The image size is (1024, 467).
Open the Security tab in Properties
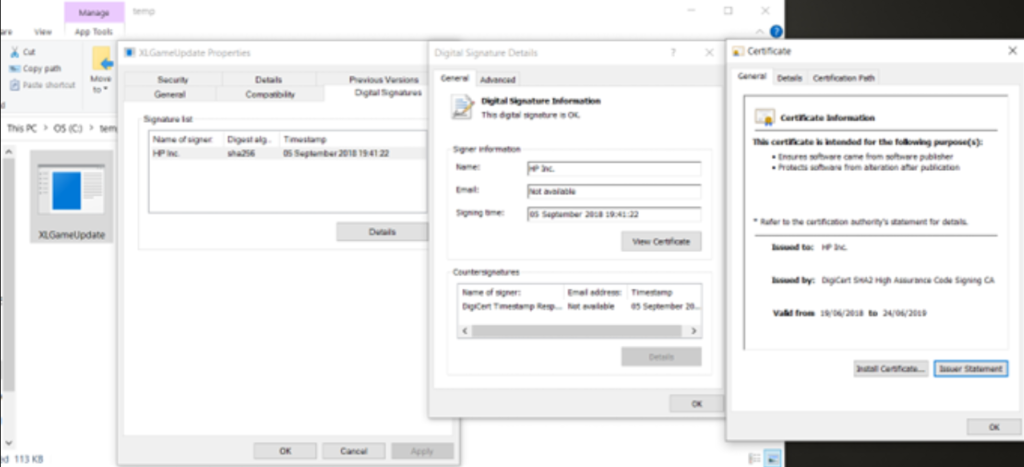pos(172,79)
